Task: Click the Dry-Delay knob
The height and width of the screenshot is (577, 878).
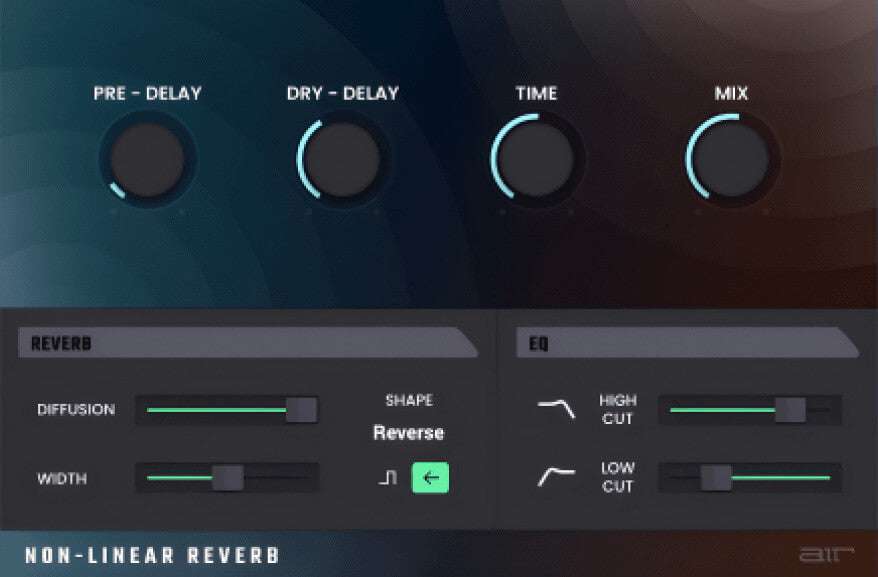Action: pos(342,158)
